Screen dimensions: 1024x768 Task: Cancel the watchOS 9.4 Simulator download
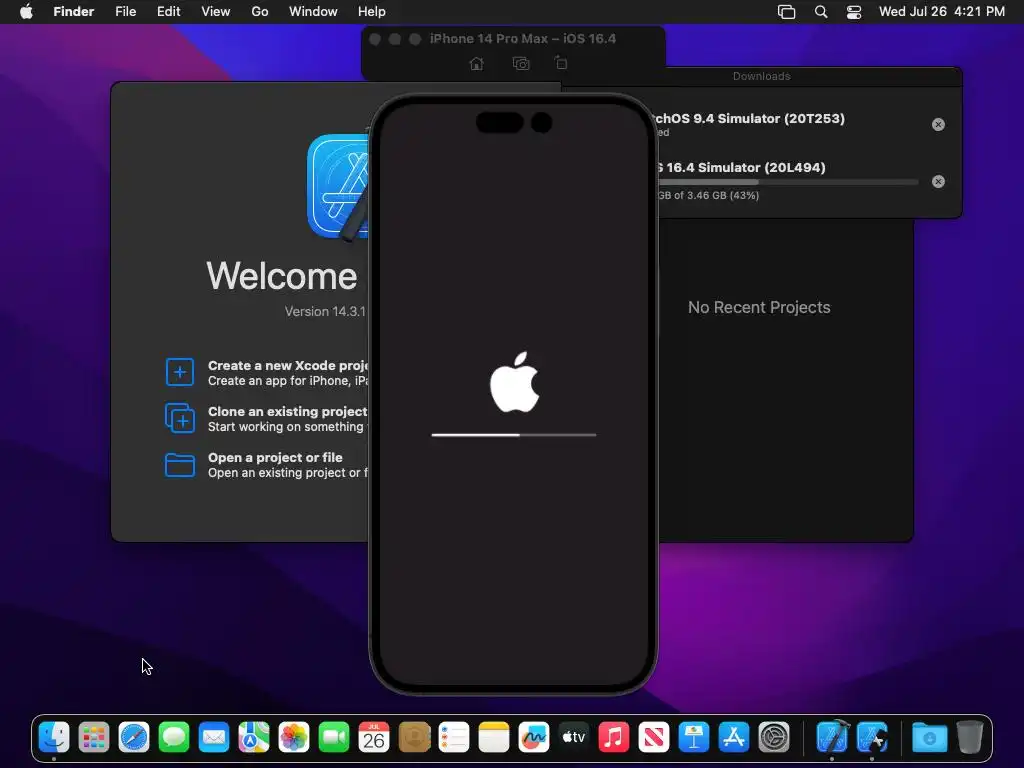938,124
